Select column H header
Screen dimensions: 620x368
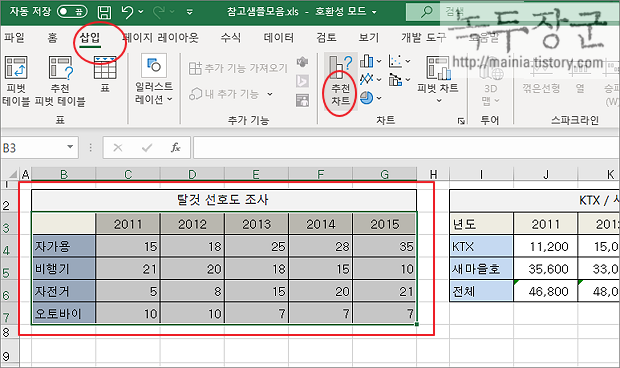point(433,174)
